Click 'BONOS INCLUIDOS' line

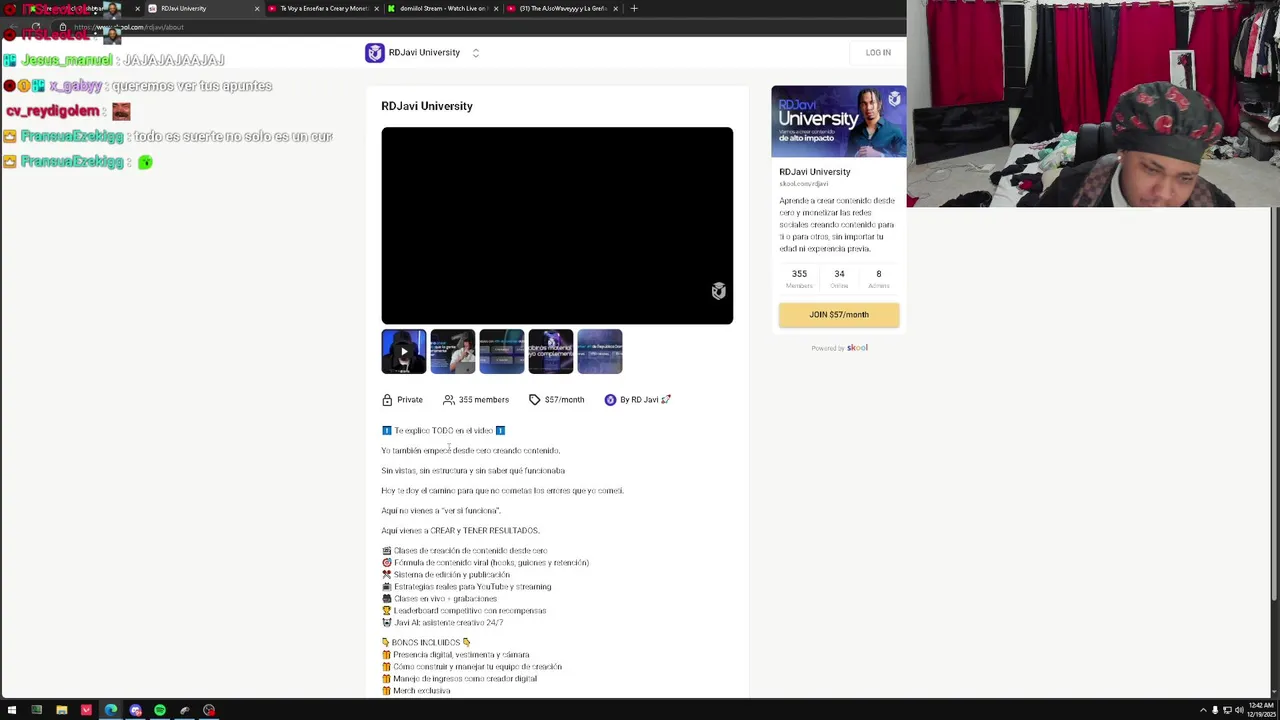pos(426,643)
